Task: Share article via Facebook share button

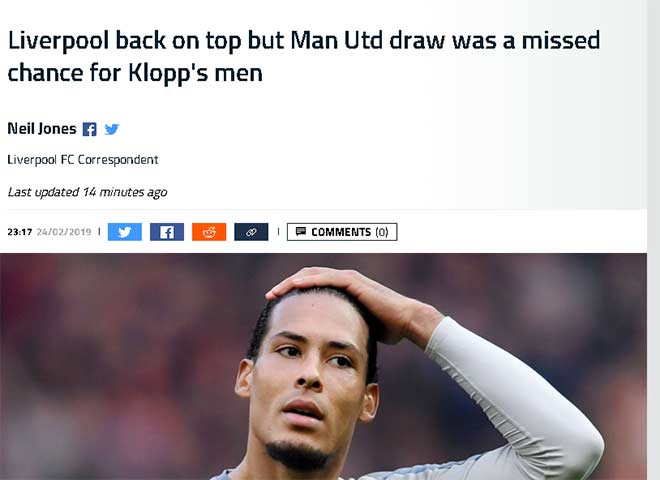Action: click(x=167, y=232)
